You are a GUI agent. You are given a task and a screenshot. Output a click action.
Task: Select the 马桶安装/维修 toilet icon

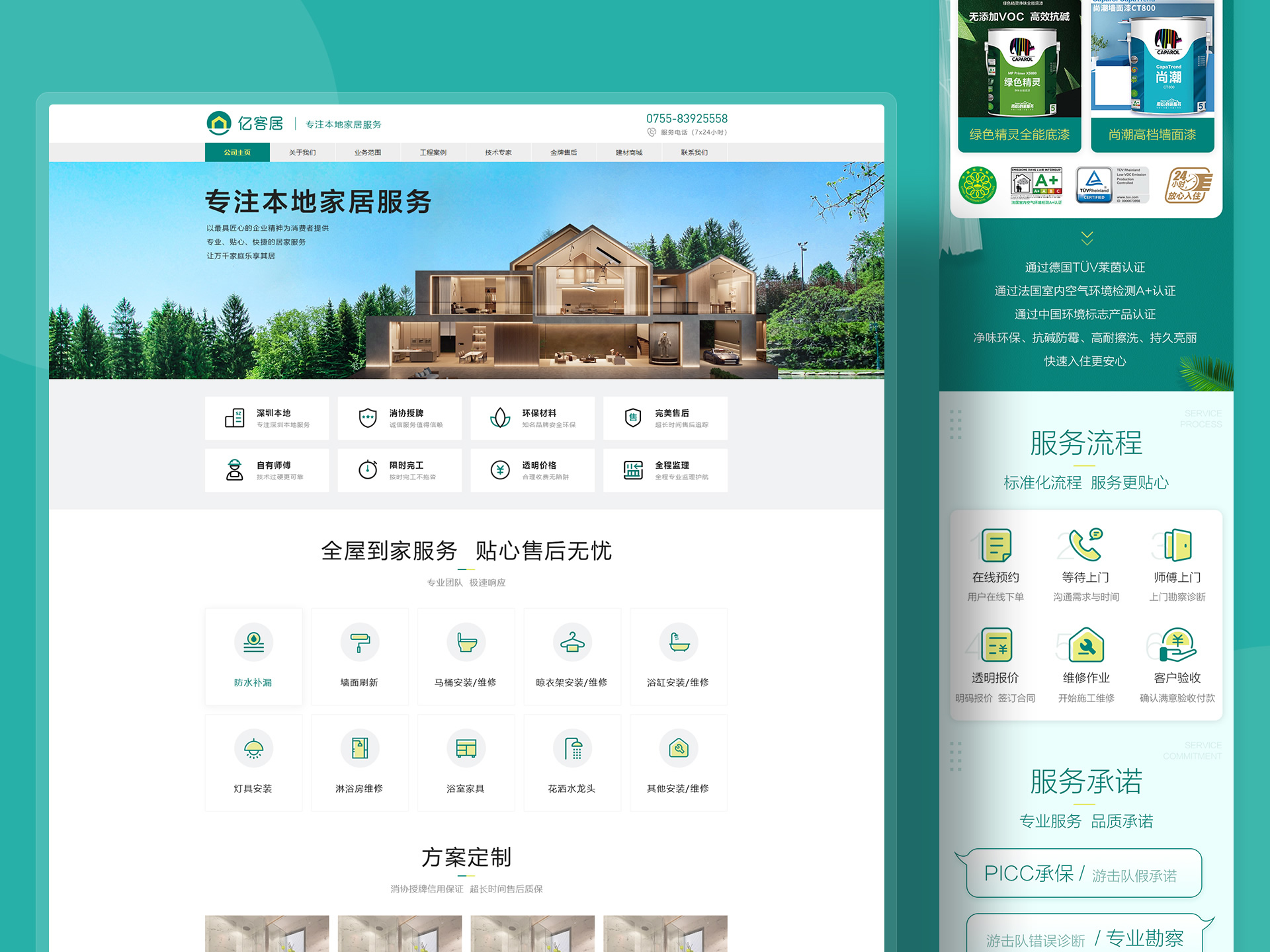(x=466, y=642)
